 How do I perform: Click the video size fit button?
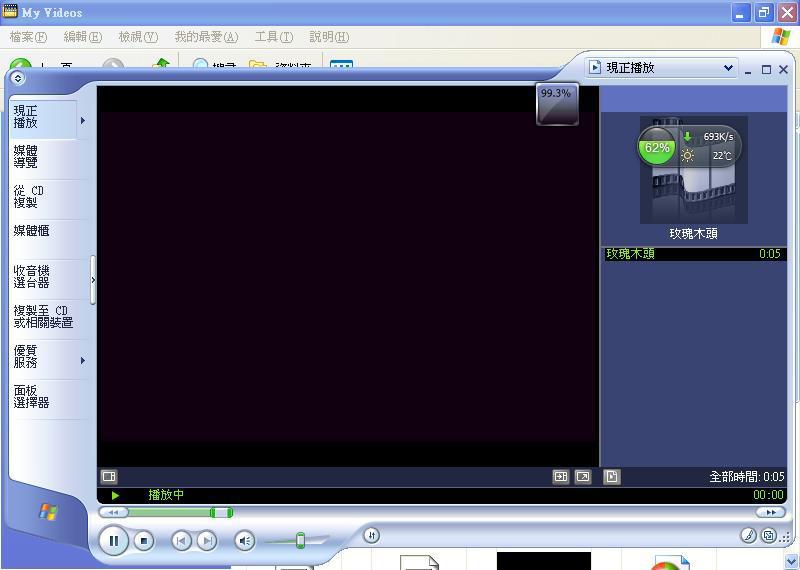(561, 477)
